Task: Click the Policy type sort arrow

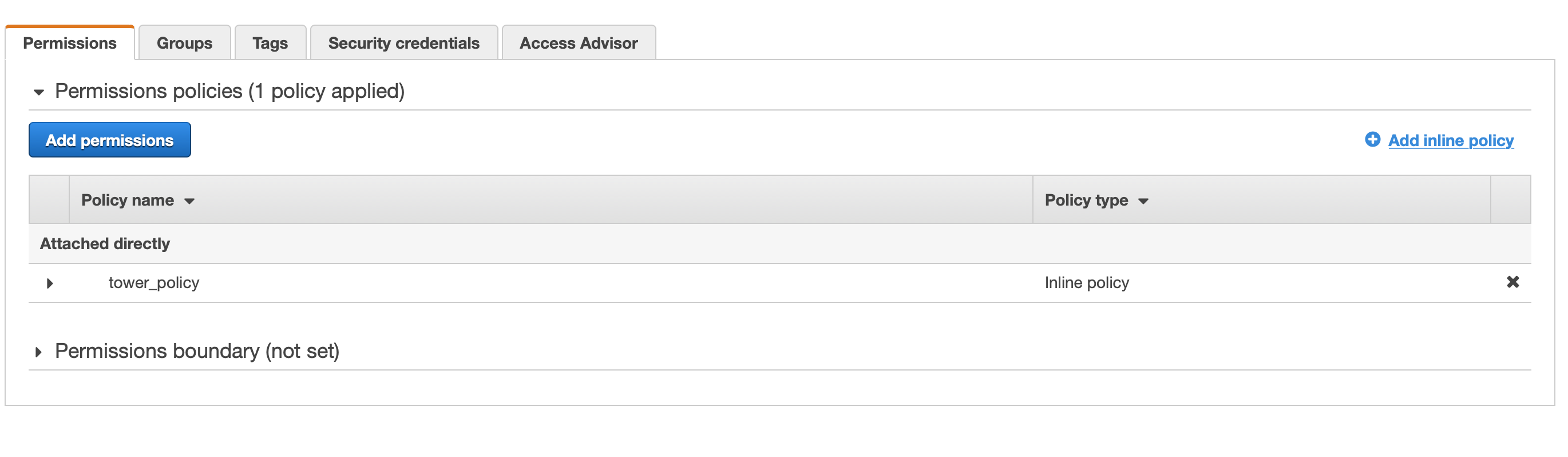Action: tap(1143, 201)
